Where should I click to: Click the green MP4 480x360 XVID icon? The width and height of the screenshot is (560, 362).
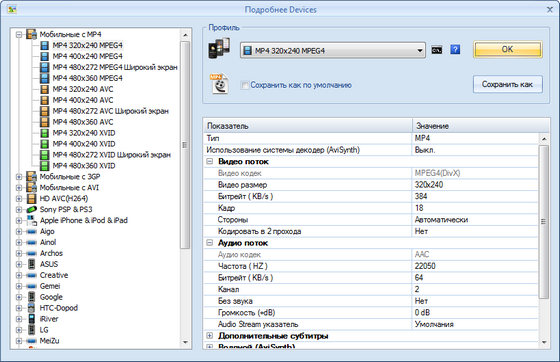click(x=44, y=166)
